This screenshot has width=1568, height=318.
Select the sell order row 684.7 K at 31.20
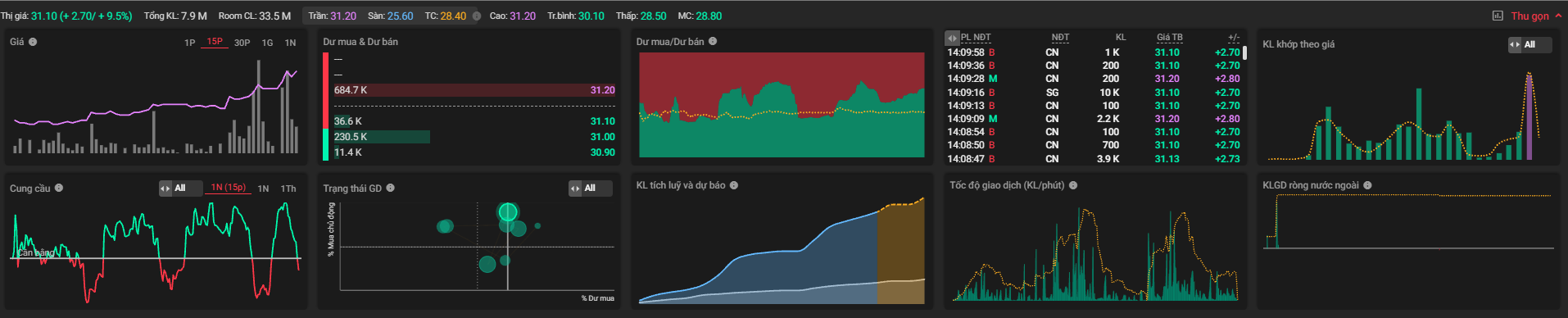tap(474, 90)
